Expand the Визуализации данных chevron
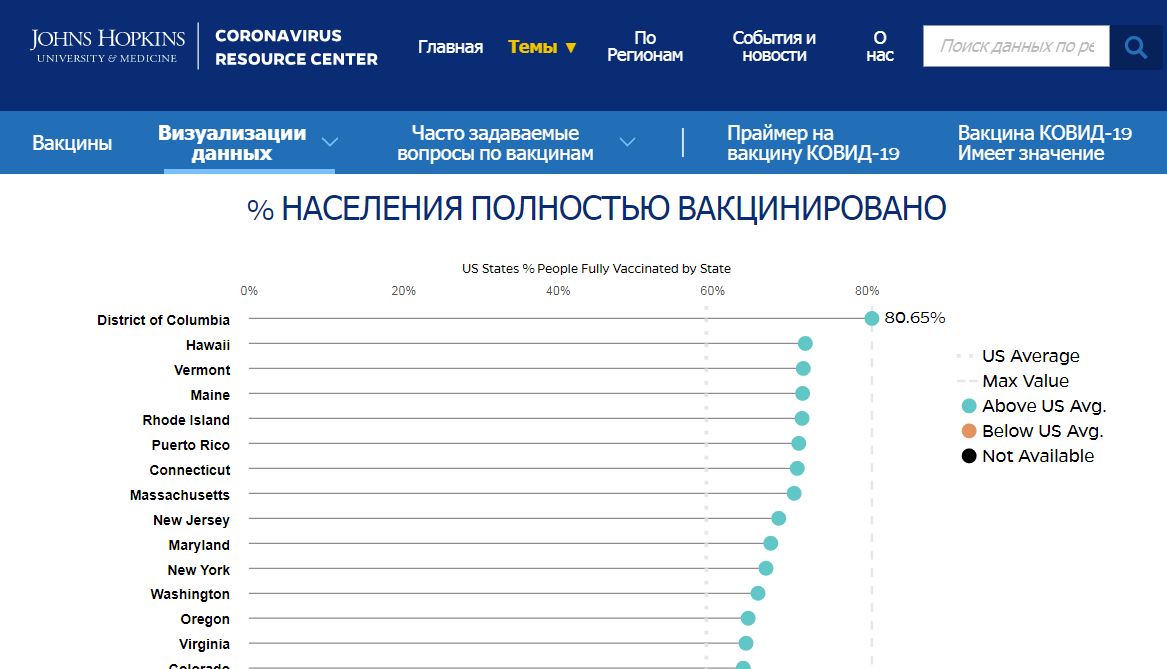Image resolution: width=1167 pixels, height=669 pixels. point(329,142)
